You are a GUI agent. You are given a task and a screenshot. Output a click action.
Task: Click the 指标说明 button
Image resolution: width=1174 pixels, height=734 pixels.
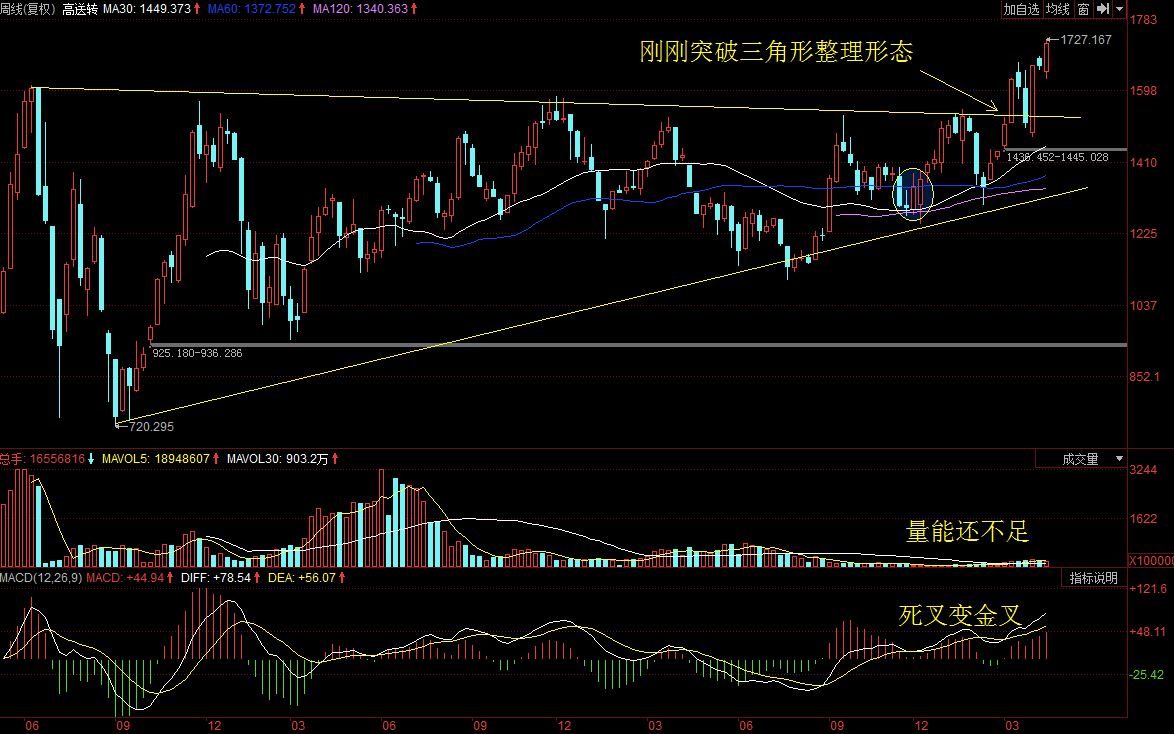coord(1094,578)
